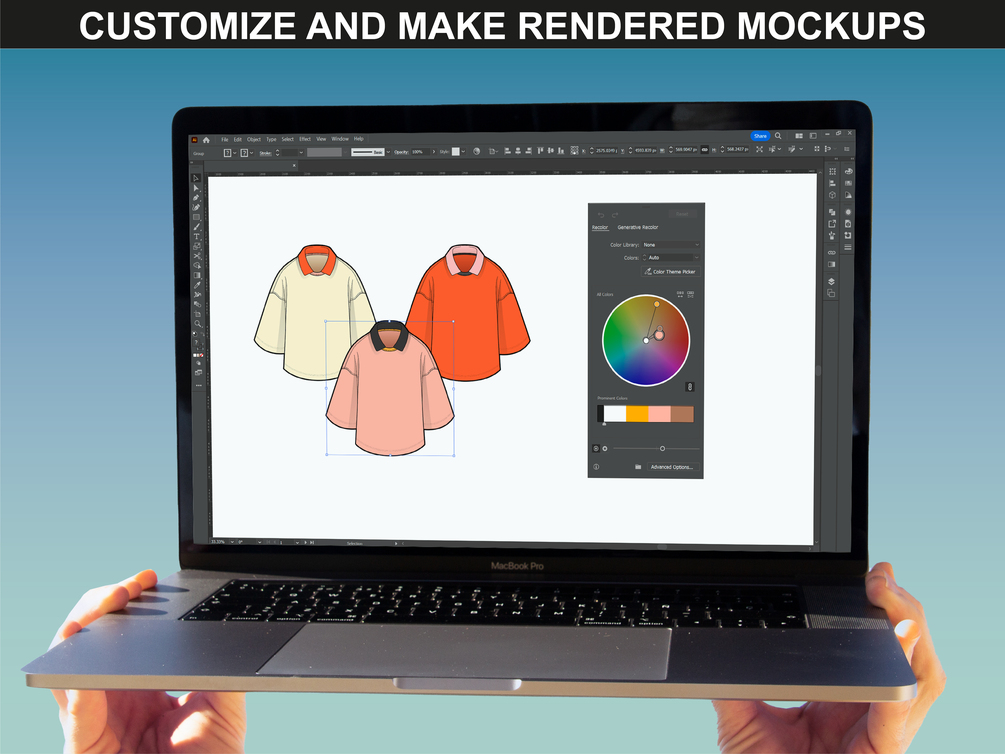The height and width of the screenshot is (754, 1005).
Task: Select the Paintbrush tool
Action: point(197,226)
